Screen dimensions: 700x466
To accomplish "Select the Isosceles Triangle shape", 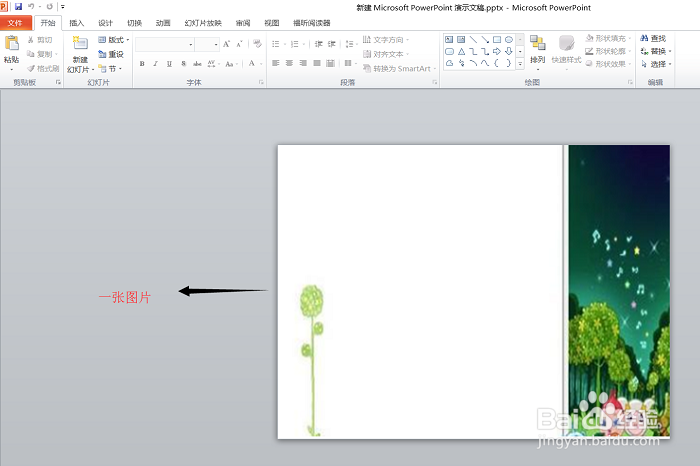I will [x=461, y=51].
